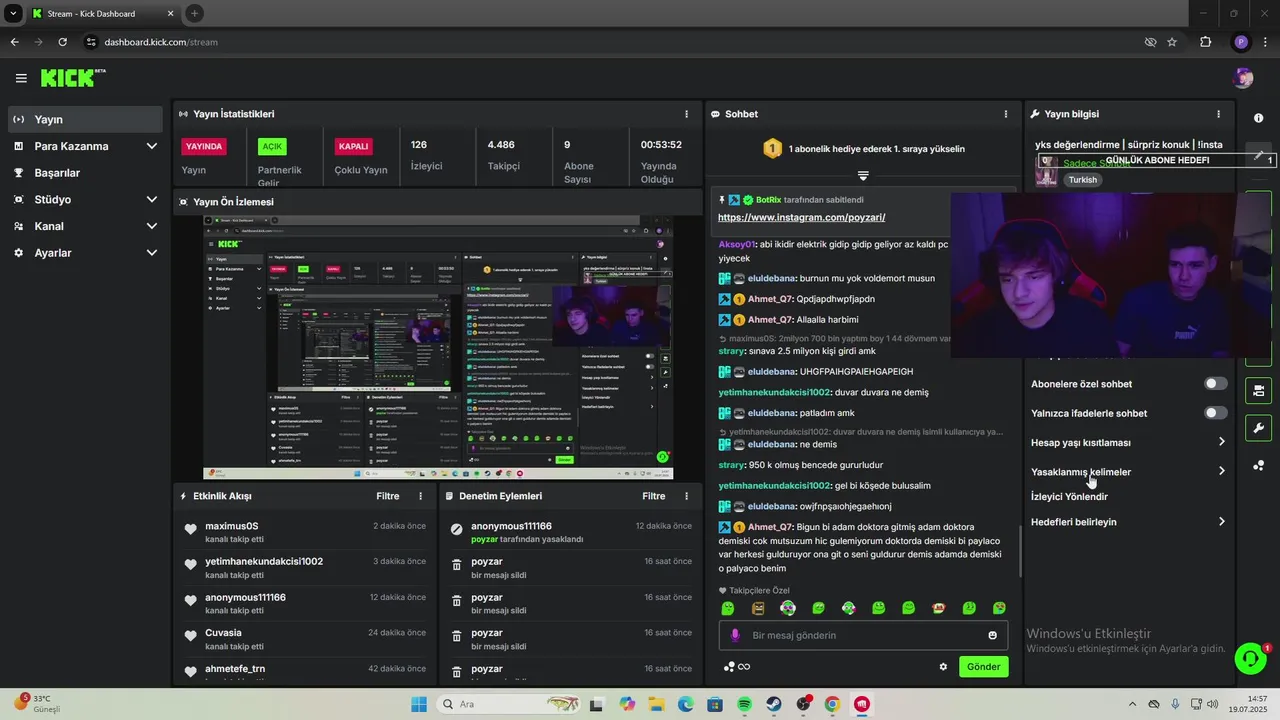Image resolution: width=1280 pixels, height=720 pixels.
Task: Click the green AÇIK partner badge
Action: 272,146
